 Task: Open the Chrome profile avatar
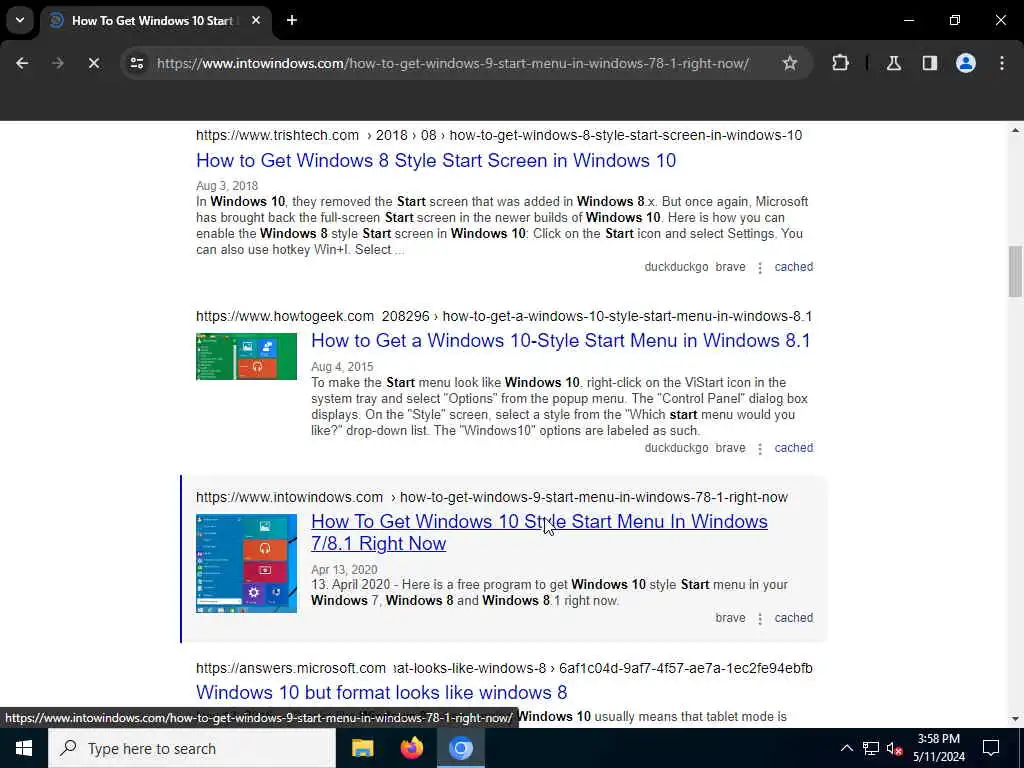(x=965, y=63)
